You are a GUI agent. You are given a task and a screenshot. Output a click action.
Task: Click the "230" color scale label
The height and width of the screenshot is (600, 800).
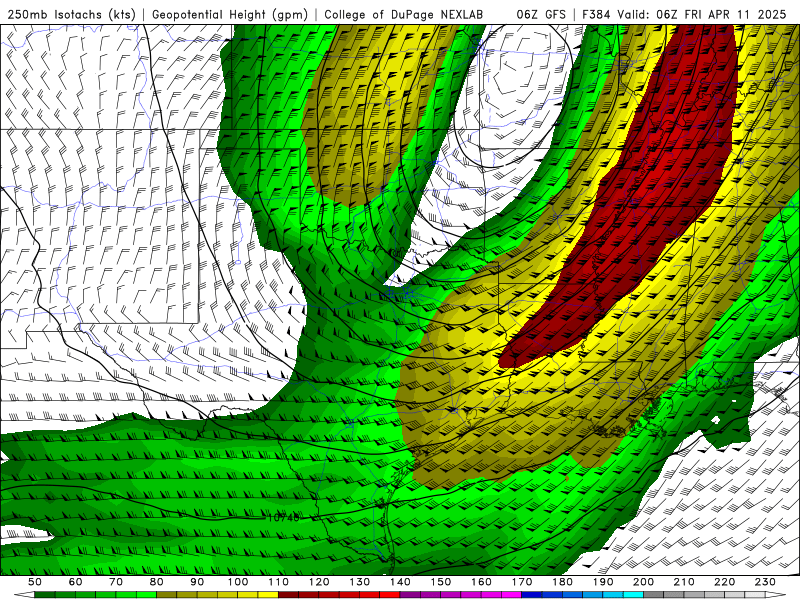[x=766, y=582]
